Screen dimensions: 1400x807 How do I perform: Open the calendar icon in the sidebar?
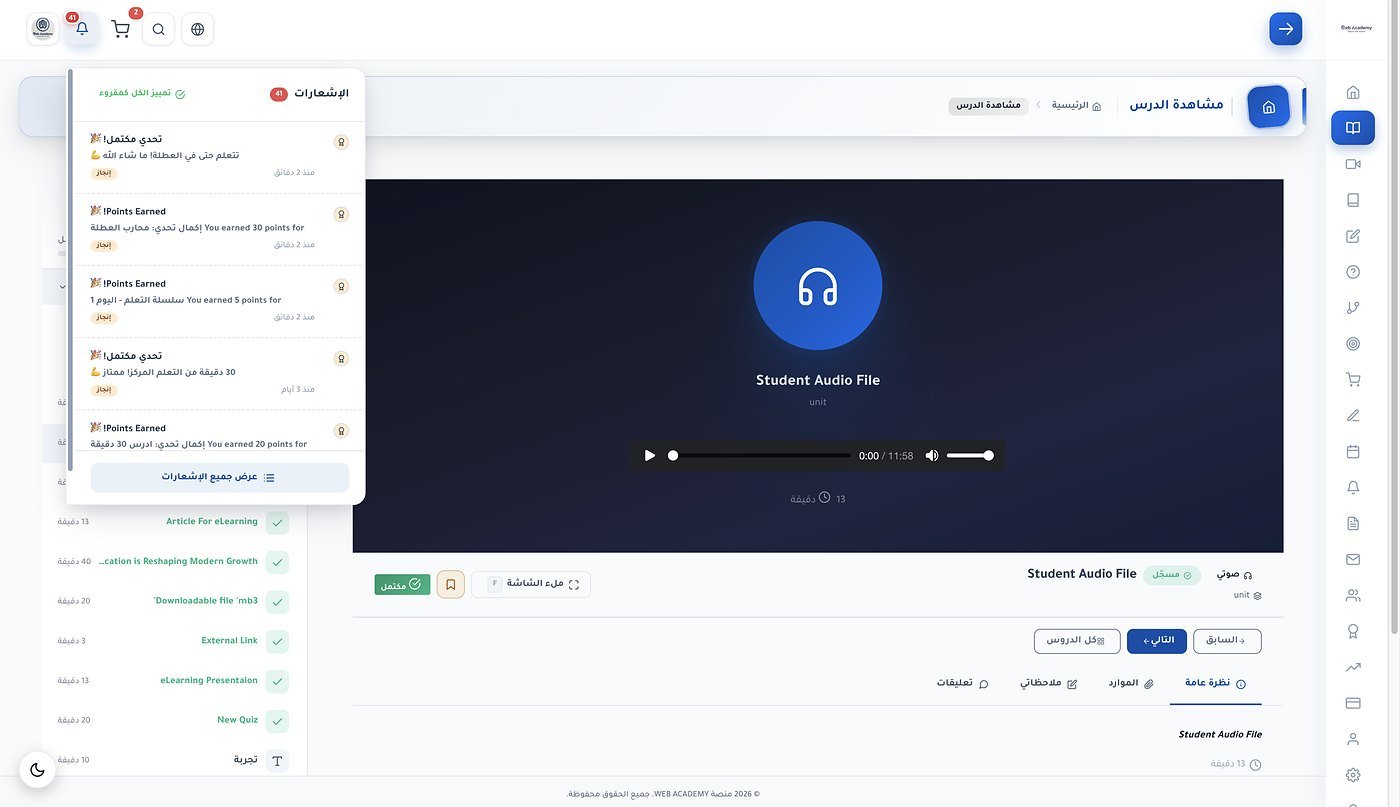pos(1353,452)
